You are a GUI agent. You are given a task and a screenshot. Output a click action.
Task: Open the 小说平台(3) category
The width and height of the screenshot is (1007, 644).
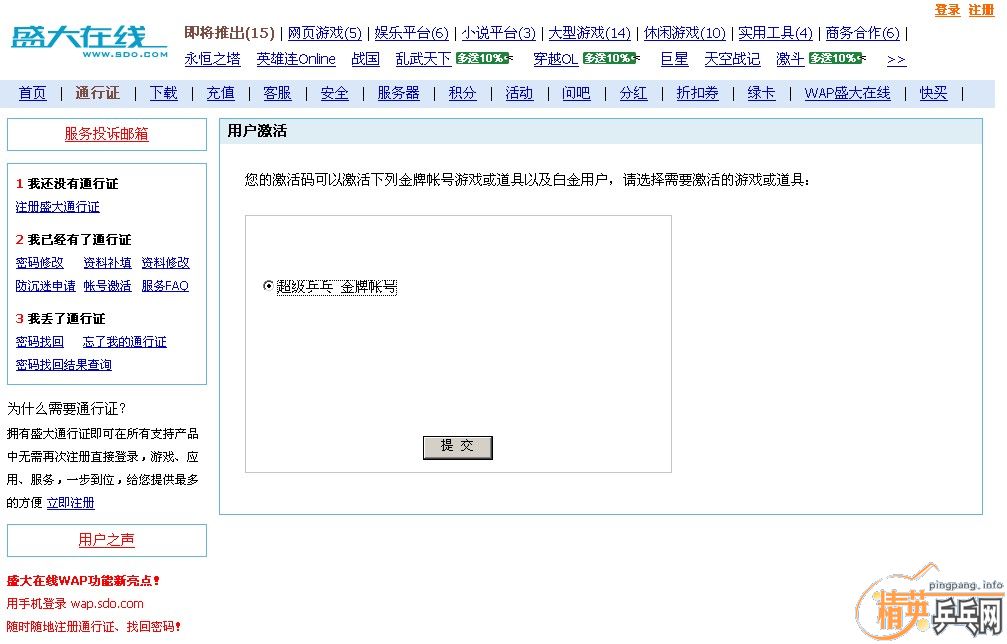(498, 33)
